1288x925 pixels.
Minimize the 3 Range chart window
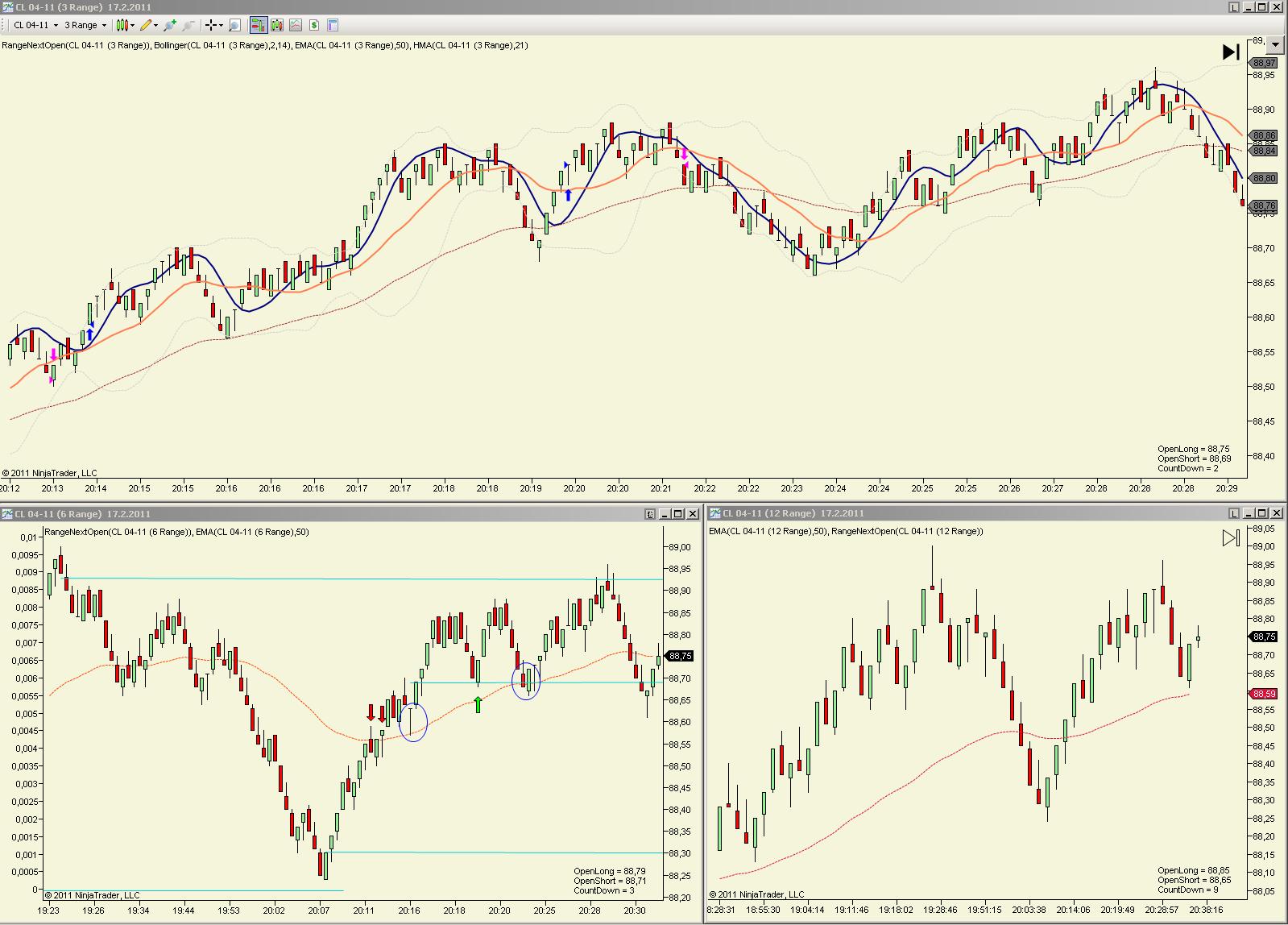[1249, 7]
